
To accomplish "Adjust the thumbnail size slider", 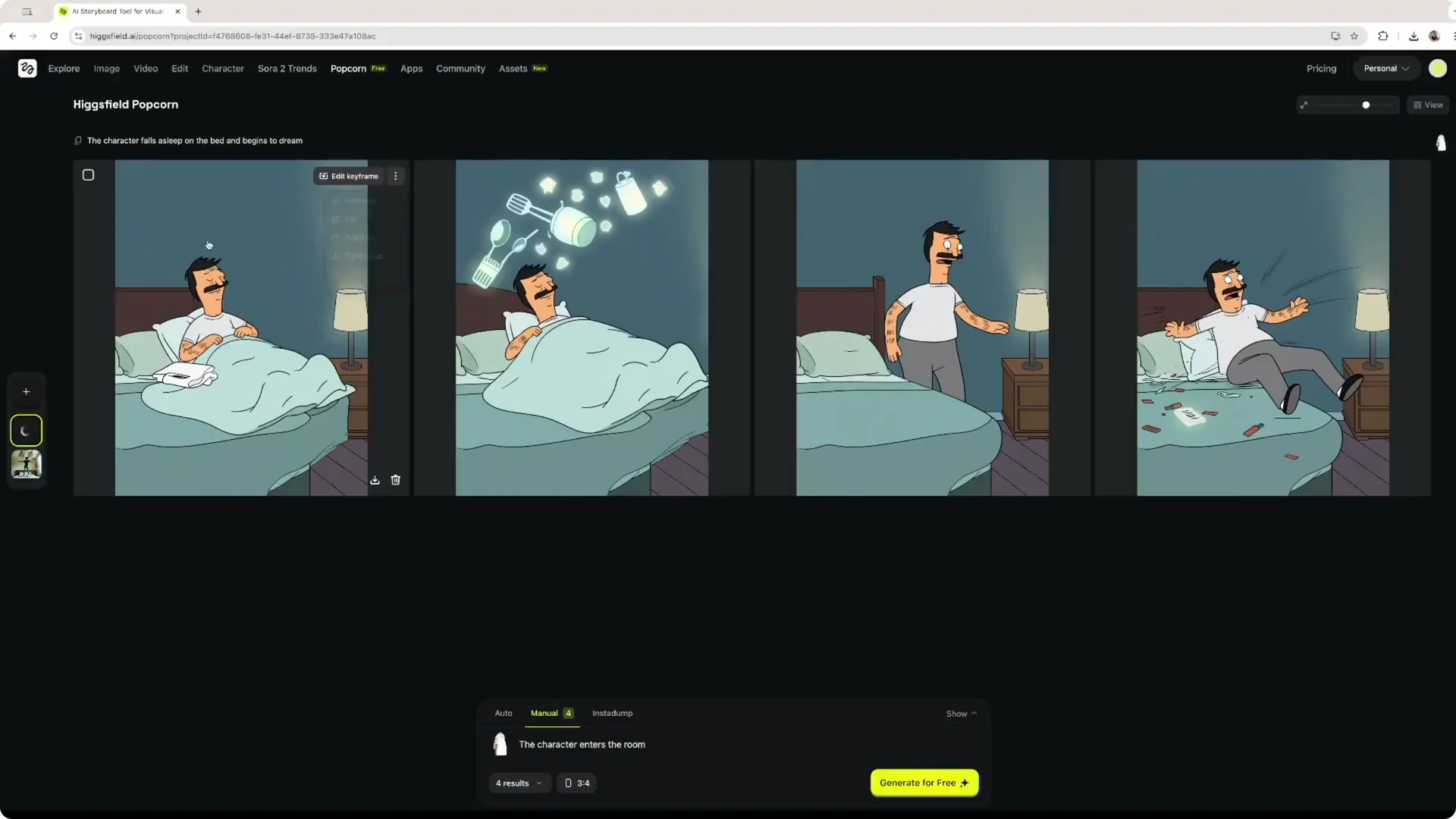I will [x=1365, y=105].
